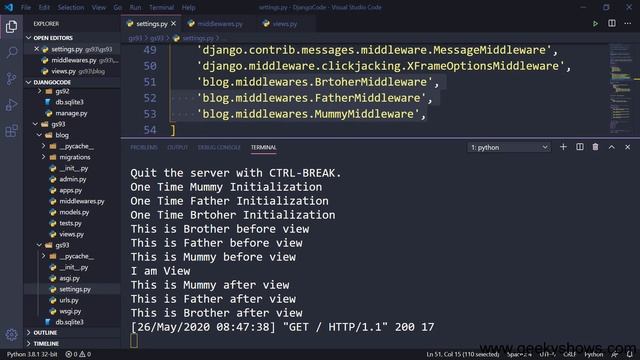Click the Python language mode selector
The width and height of the screenshot is (640, 360).
[593, 354]
